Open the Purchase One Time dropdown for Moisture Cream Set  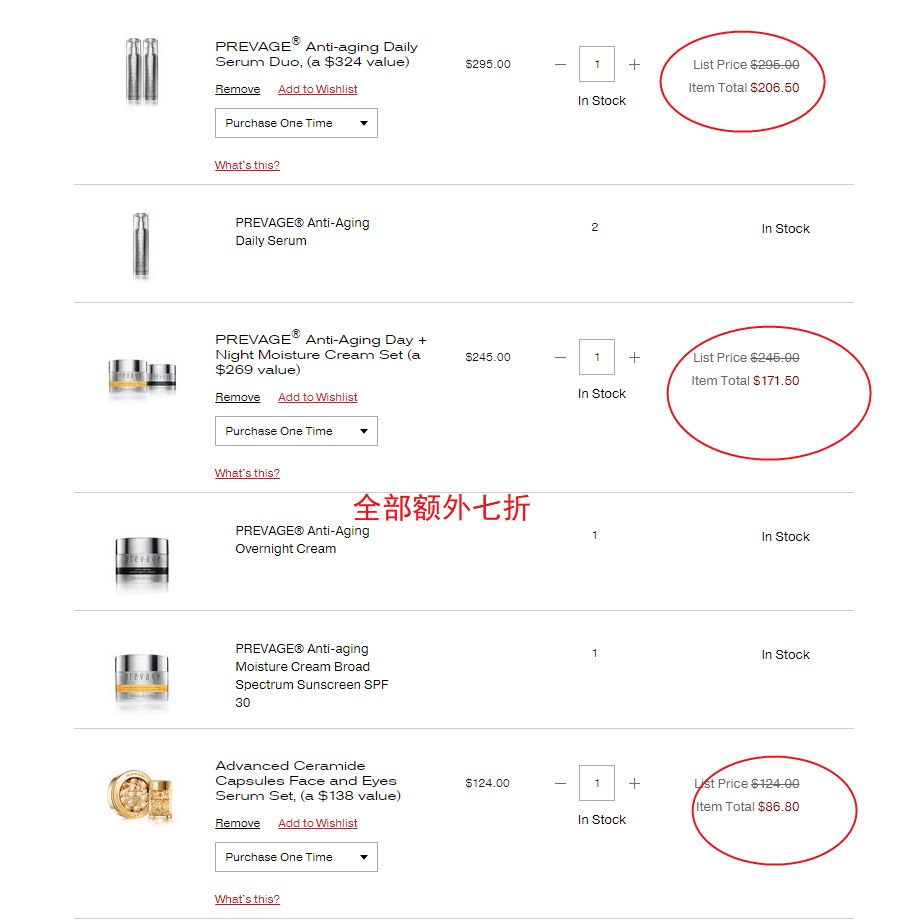click(x=295, y=431)
